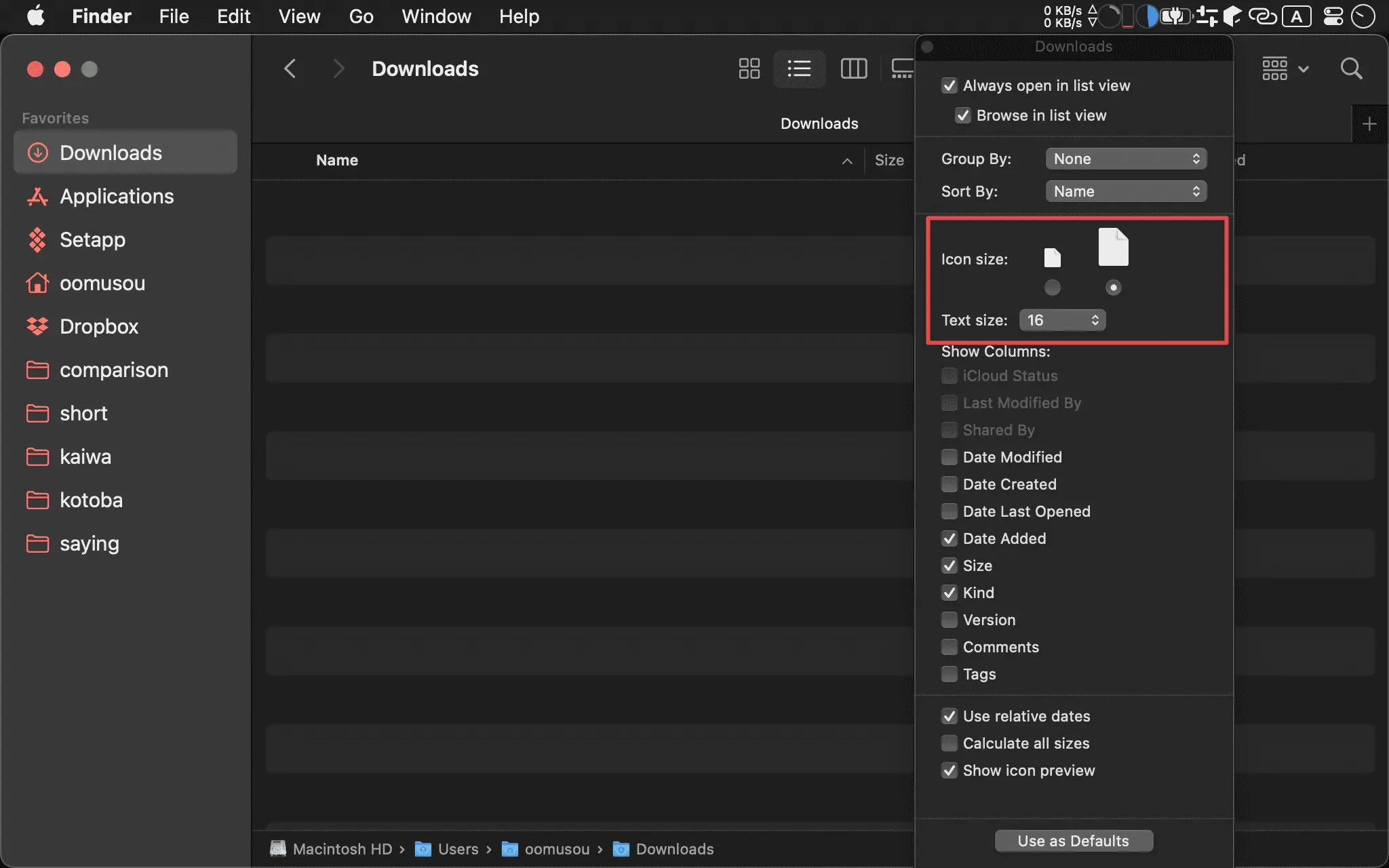Switch to list view in toolbar
Screen dimensions: 1389x868
pos(799,68)
